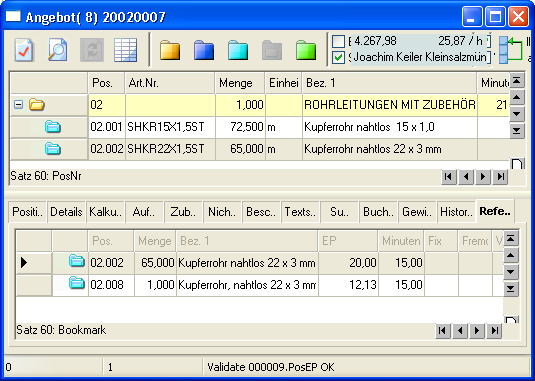Click the yellow folder toolbar icon
Viewport: 535px width, 381px height.
tap(170, 50)
